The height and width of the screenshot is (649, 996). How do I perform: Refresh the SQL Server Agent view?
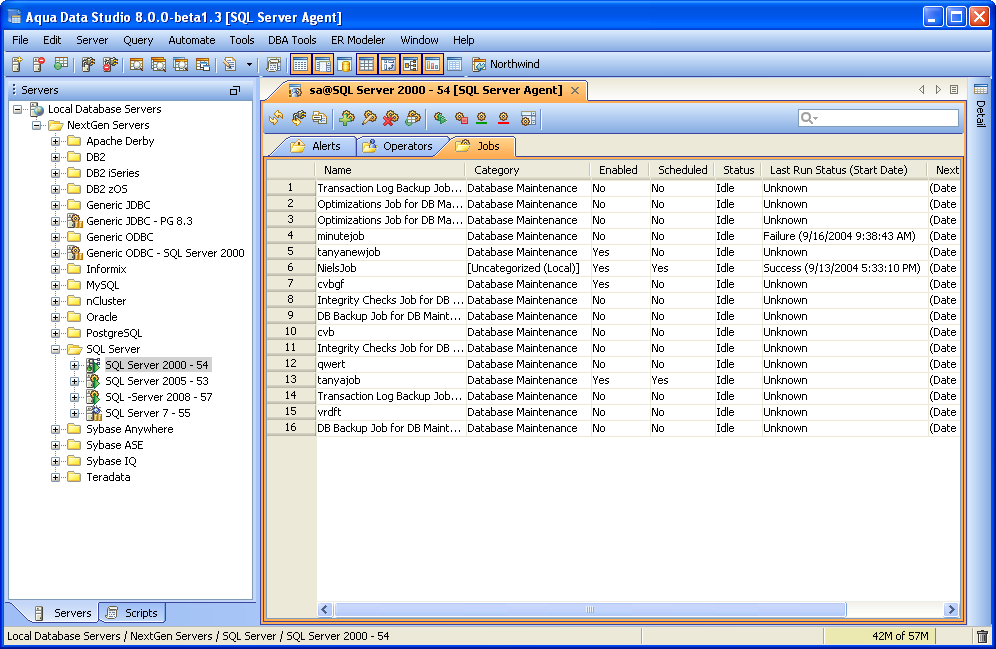(276, 118)
